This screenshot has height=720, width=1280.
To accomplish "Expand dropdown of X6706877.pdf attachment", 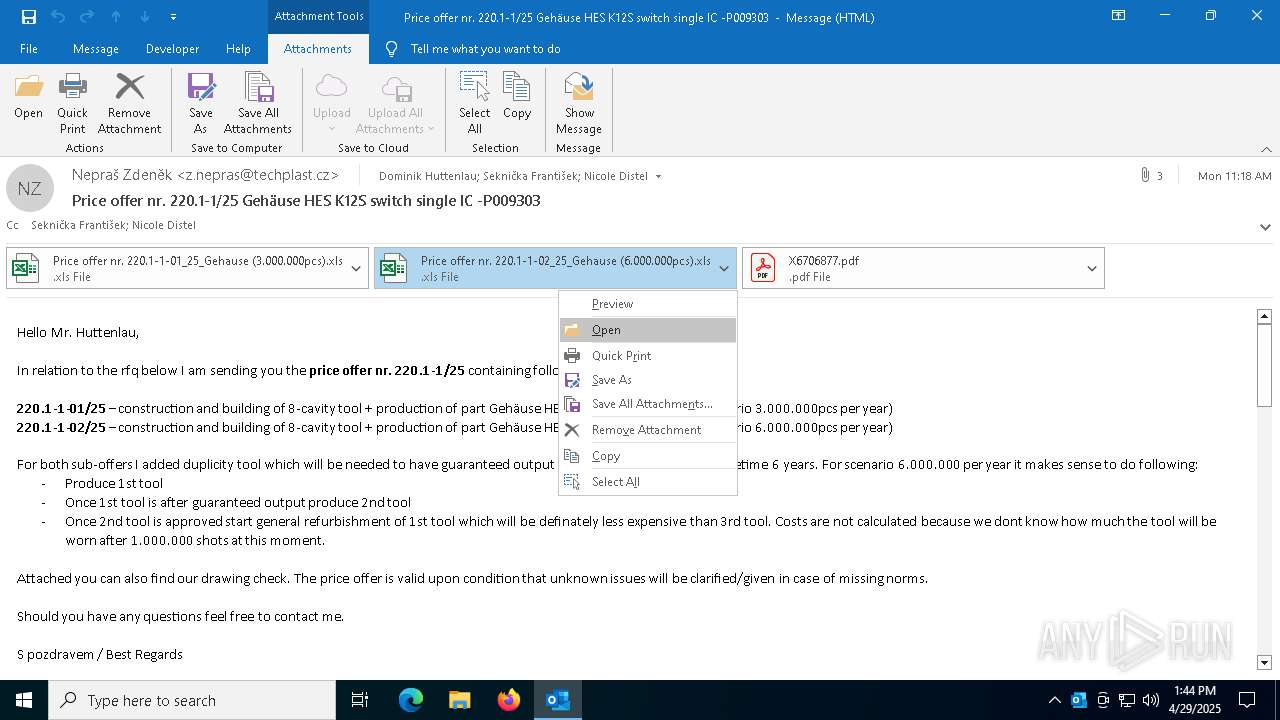I will pos(1092,268).
